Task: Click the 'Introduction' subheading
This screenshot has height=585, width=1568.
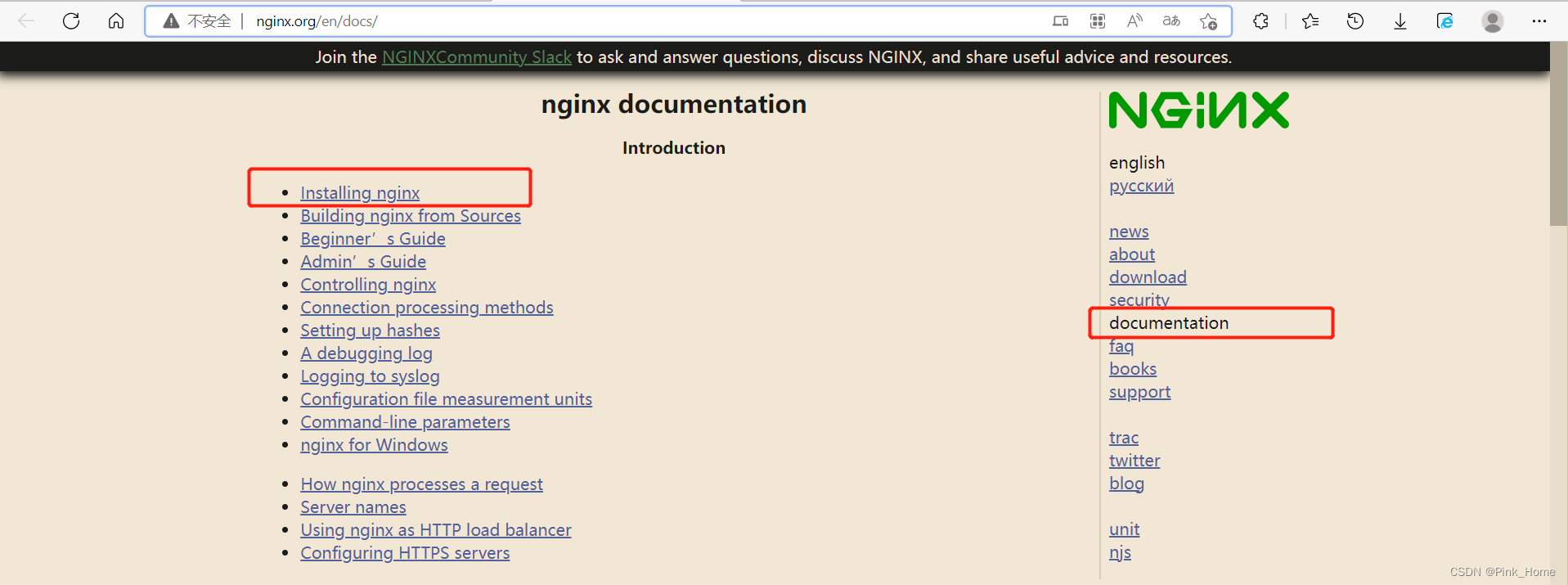Action: coord(674,148)
